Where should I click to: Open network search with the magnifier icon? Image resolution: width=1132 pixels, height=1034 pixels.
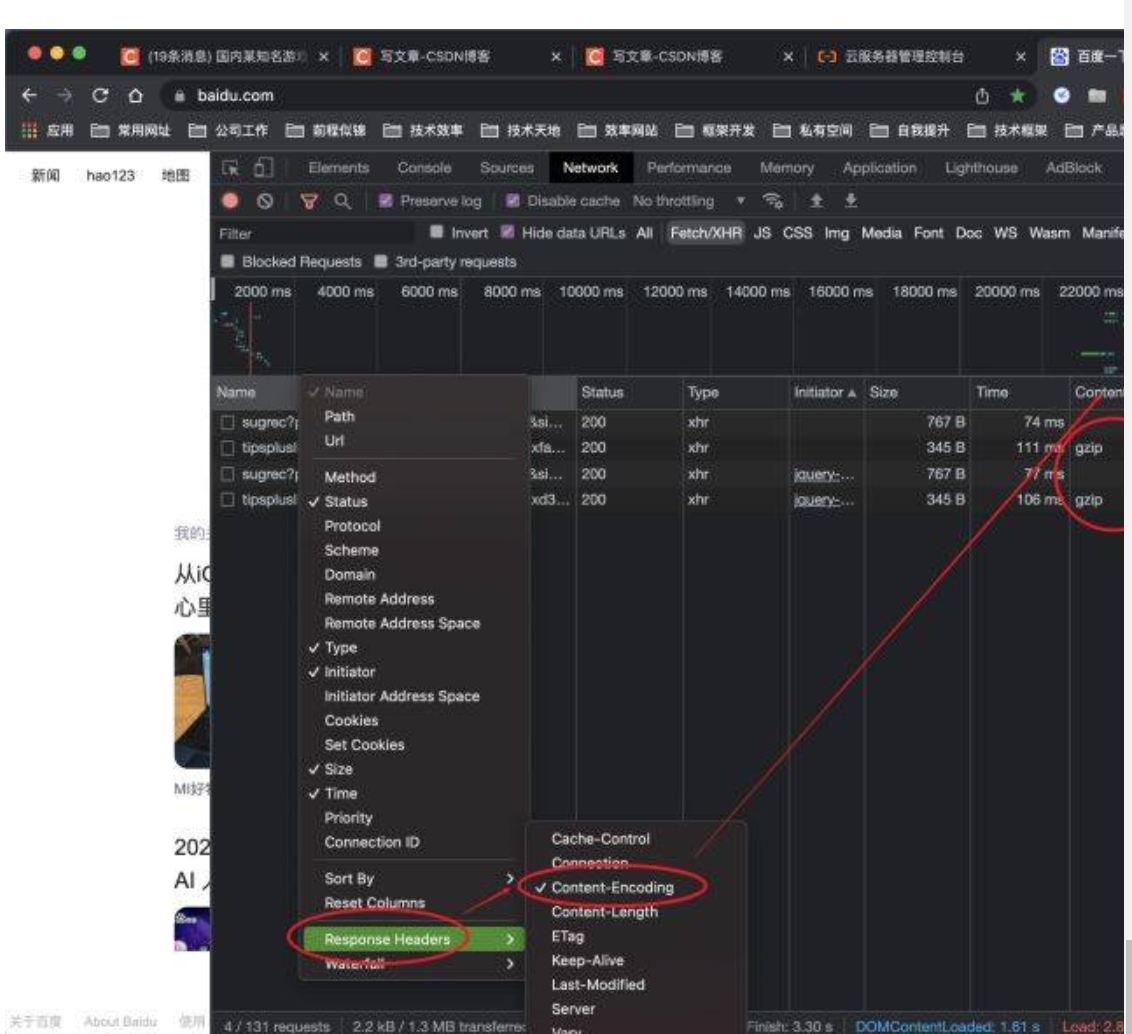(x=342, y=201)
